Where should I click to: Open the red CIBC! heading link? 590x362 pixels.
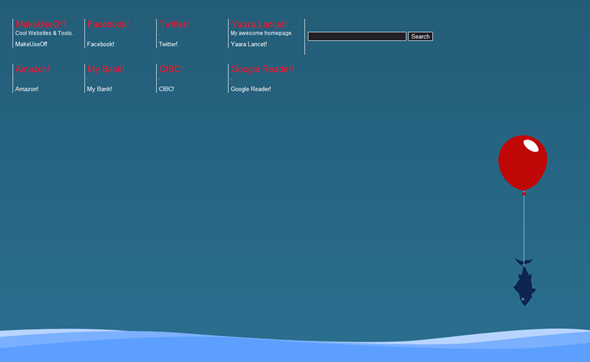pyautogui.click(x=171, y=69)
